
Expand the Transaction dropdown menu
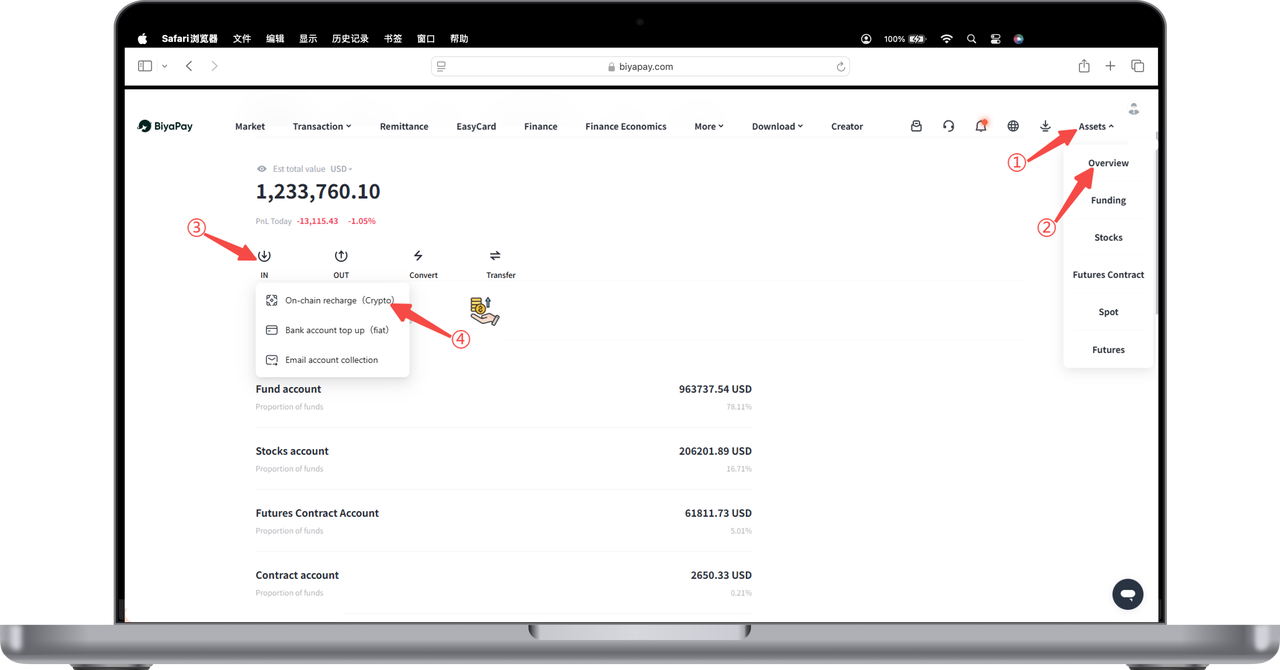click(322, 127)
